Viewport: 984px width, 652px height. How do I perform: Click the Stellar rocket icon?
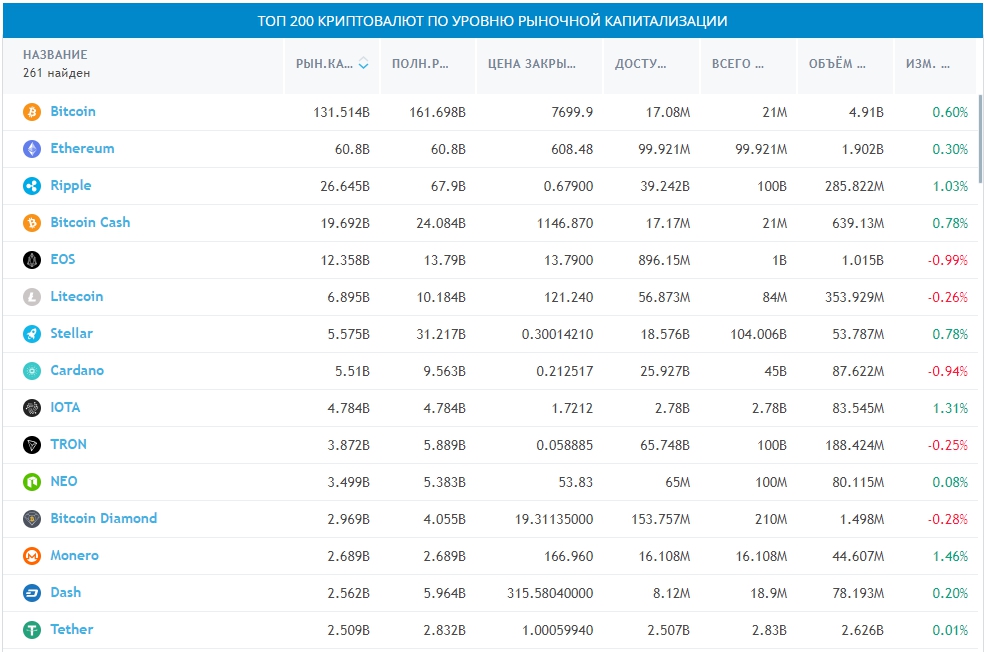32,334
